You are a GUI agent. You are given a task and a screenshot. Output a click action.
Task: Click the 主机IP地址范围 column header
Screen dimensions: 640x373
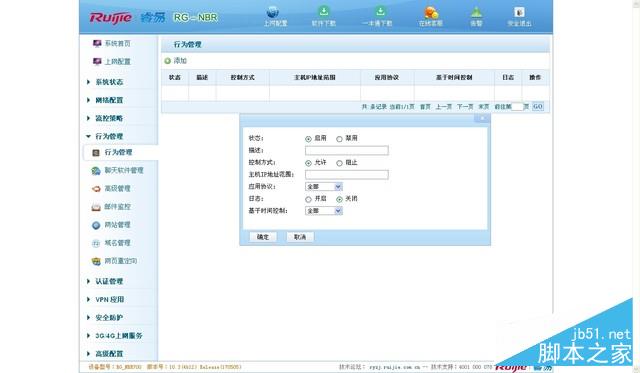pyautogui.click(x=315, y=78)
